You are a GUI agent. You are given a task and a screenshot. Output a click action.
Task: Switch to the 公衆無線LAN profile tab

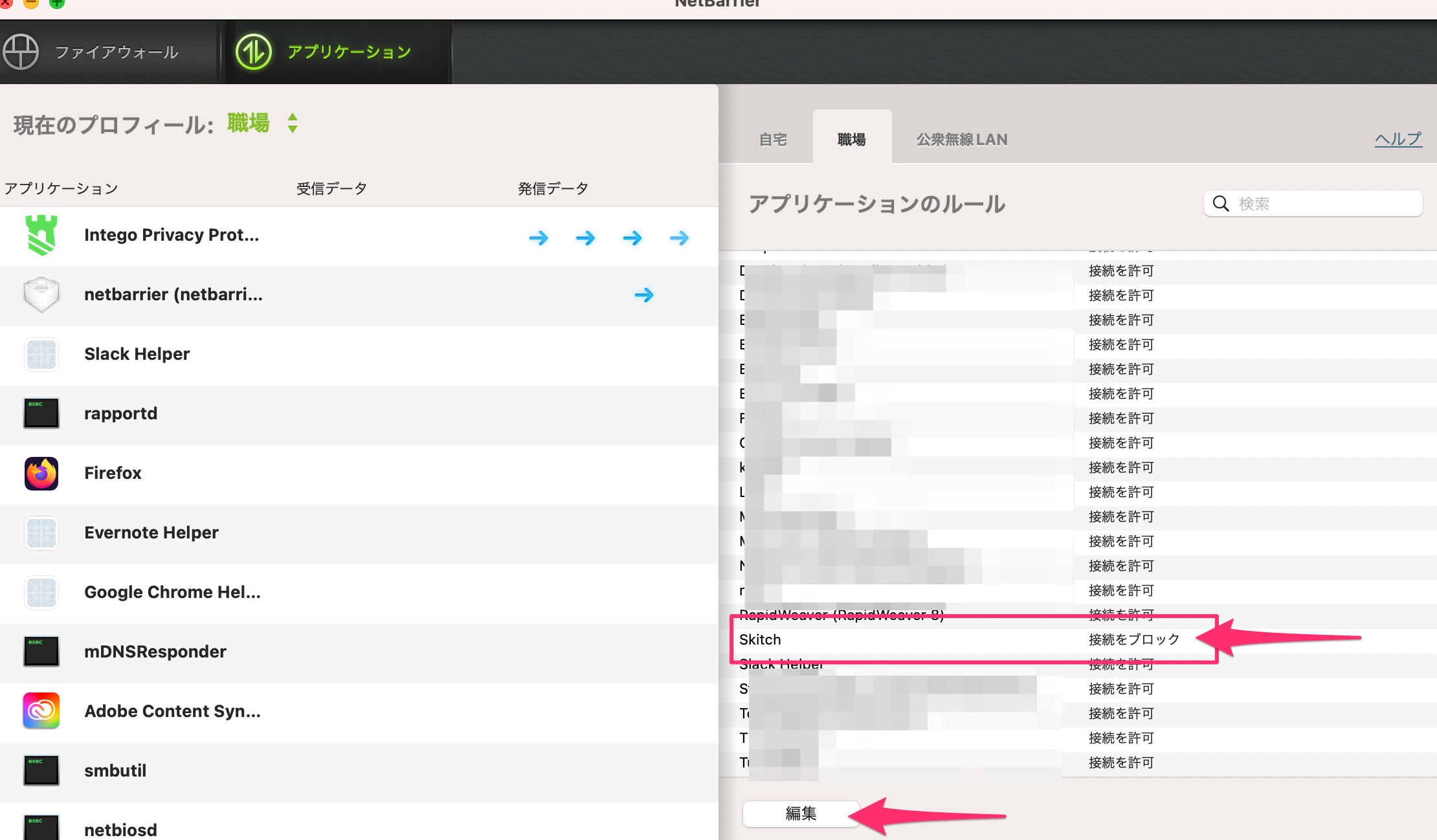[962, 139]
